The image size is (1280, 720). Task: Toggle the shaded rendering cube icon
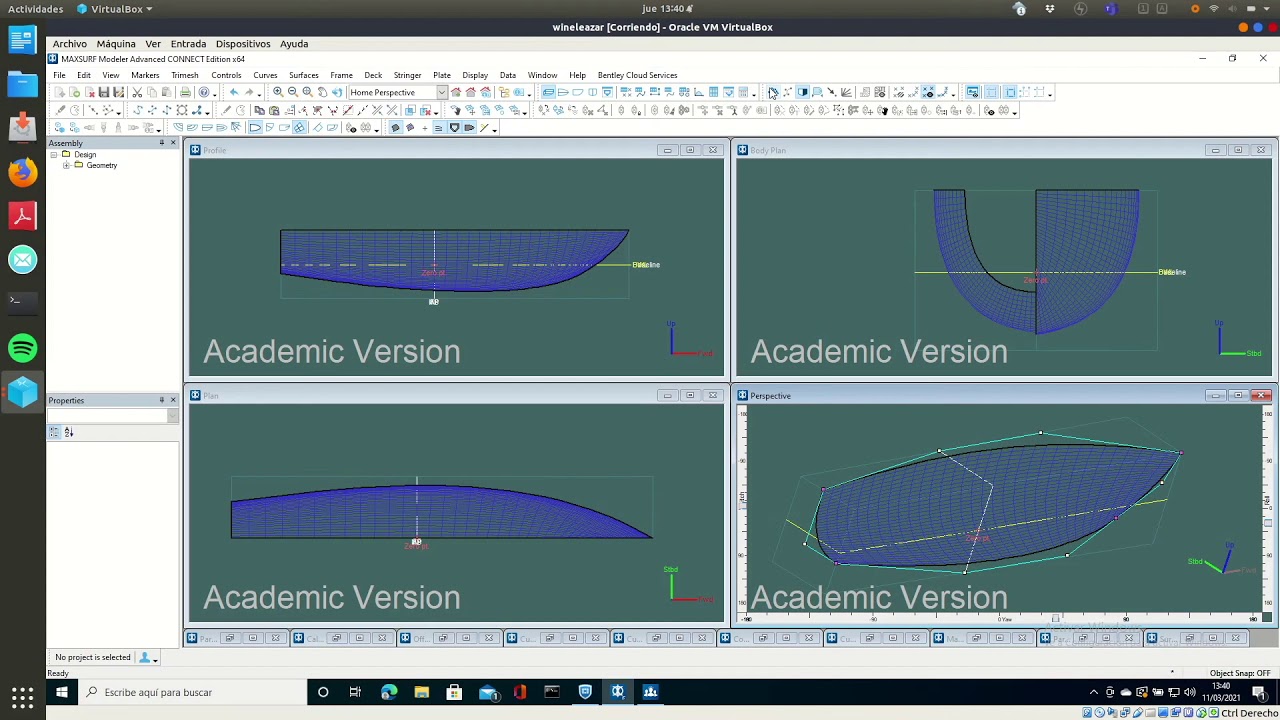(803, 92)
